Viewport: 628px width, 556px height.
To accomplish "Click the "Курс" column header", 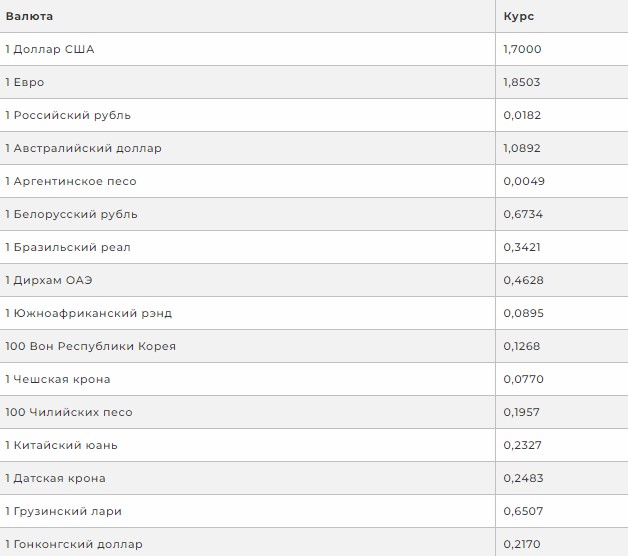I will [x=519, y=16].
